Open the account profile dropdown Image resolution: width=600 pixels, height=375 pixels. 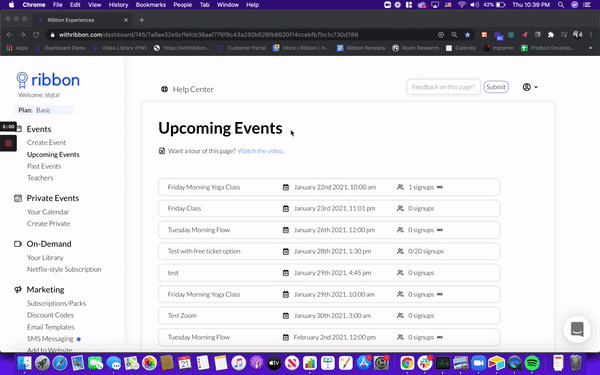(x=530, y=87)
